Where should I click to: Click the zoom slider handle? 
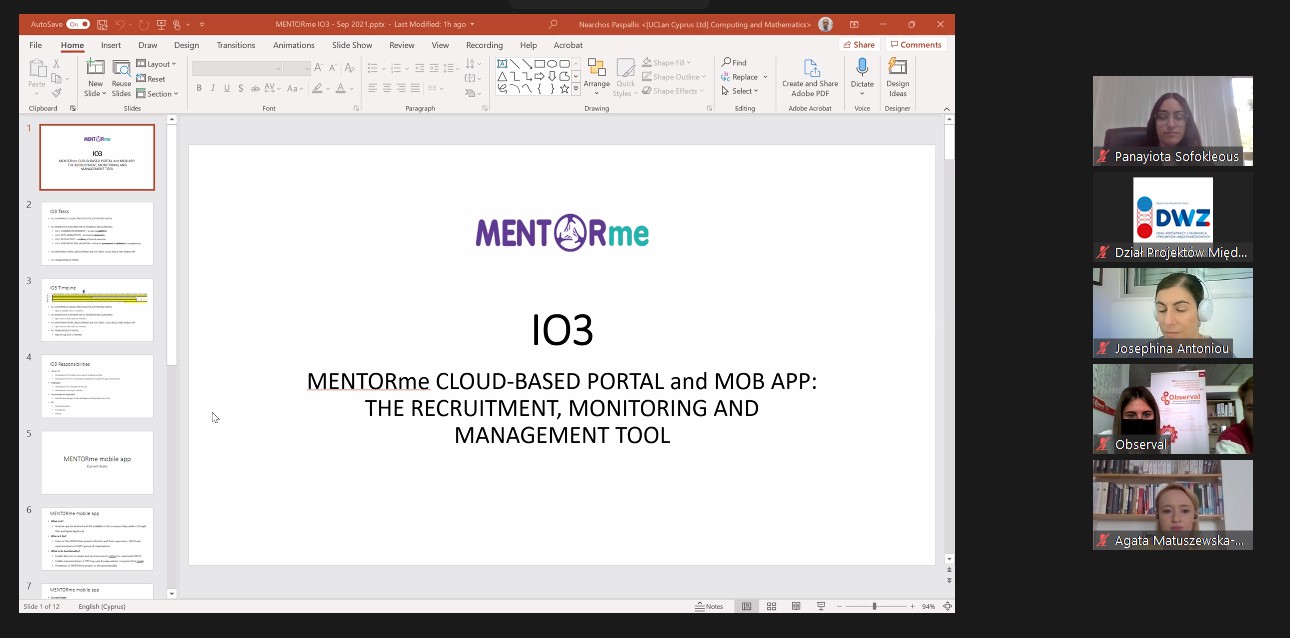pos(874,606)
